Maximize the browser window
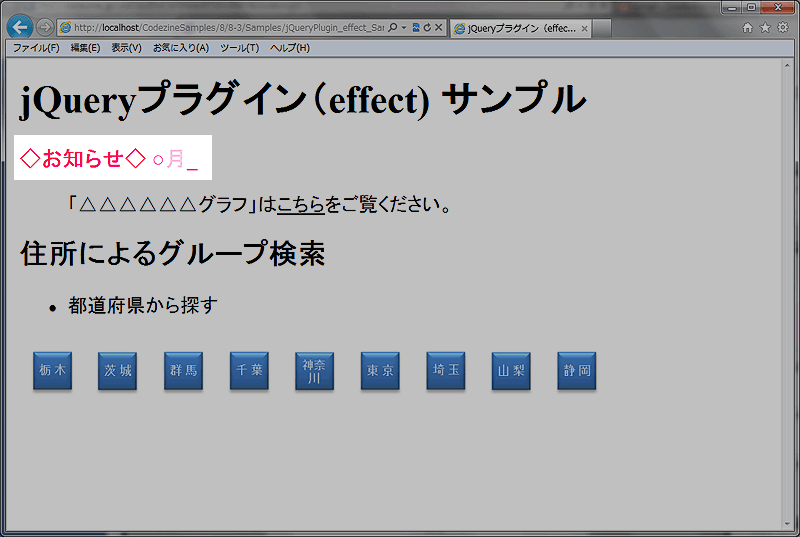This screenshot has width=800, height=537. [x=751, y=7]
